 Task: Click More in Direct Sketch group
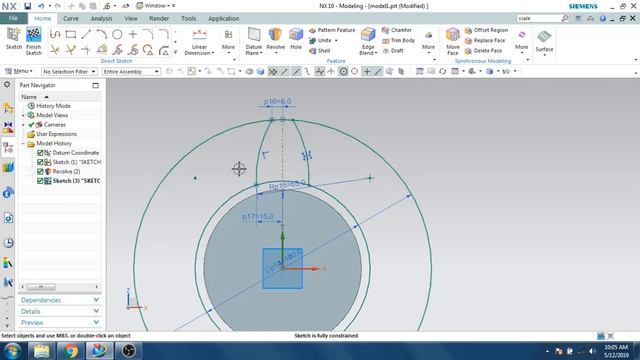click(x=228, y=42)
